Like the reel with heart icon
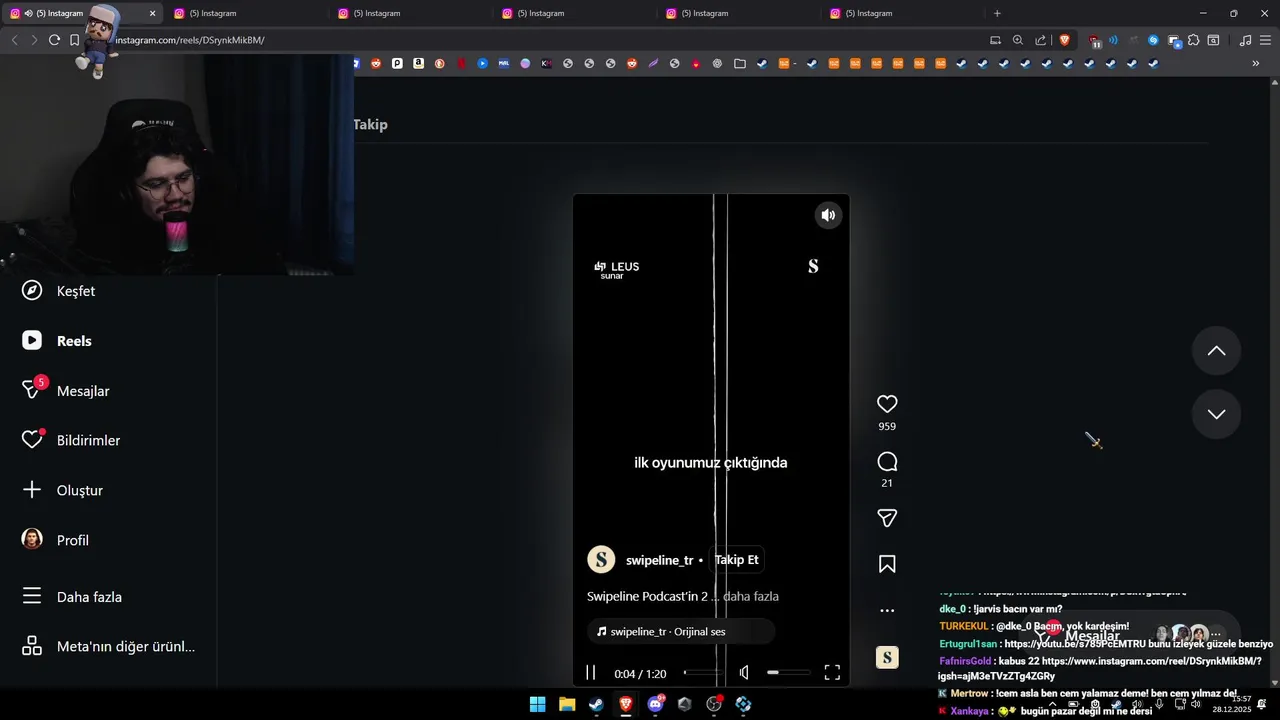Viewport: 1280px width, 720px height. tap(887, 404)
